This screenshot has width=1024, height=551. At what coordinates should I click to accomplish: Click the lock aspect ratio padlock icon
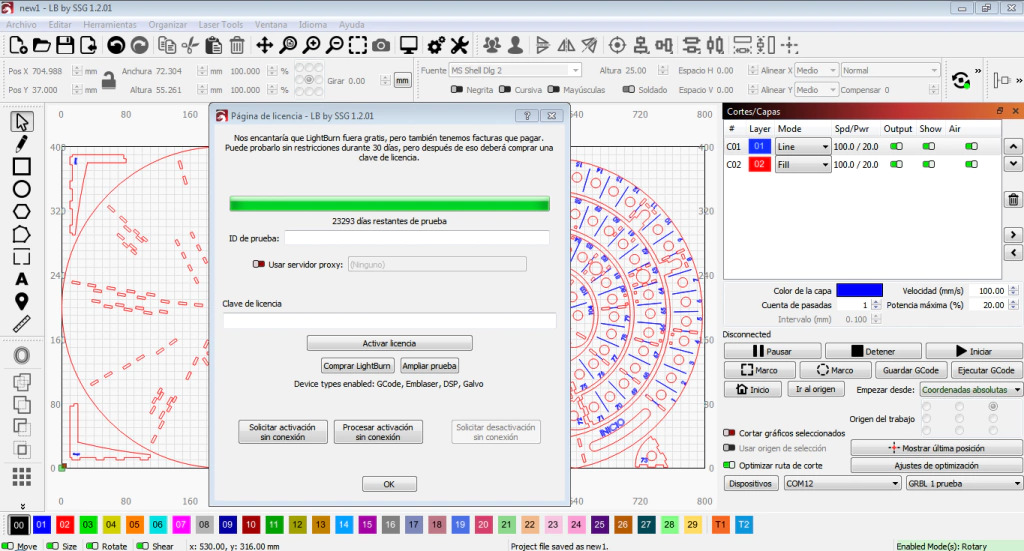(109, 80)
